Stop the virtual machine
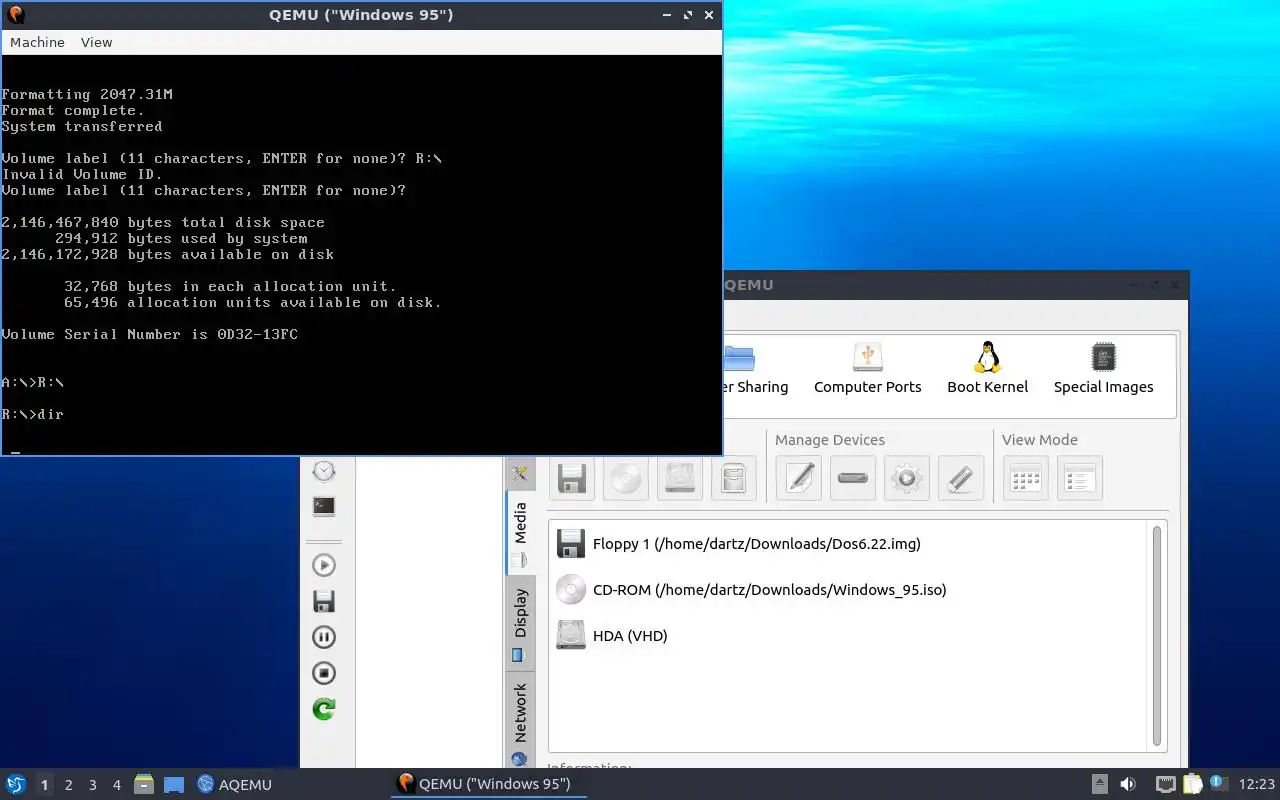This screenshot has width=1280, height=800. 324,673
